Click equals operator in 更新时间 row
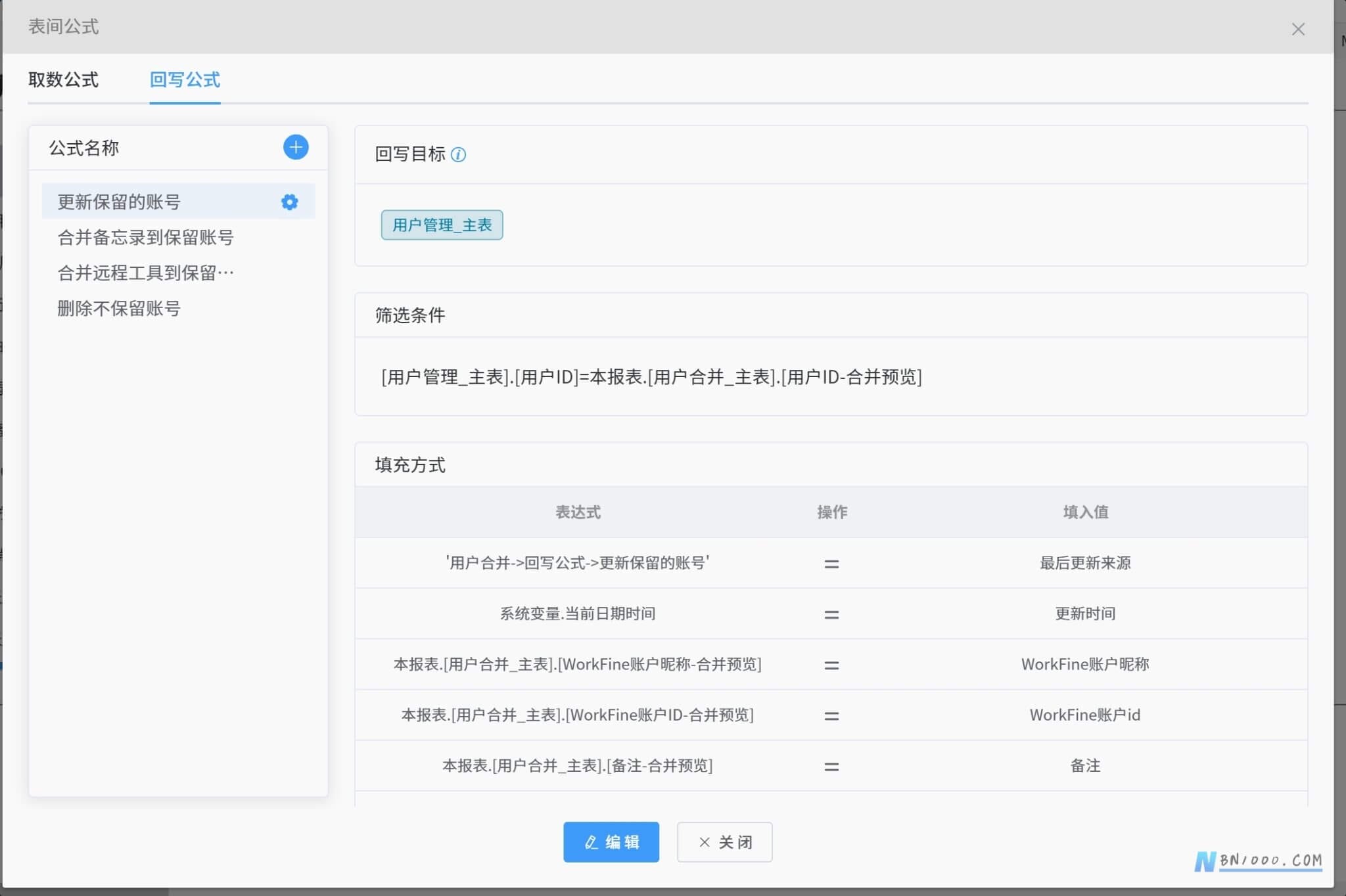The height and width of the screenshot is (896, 1346). tap(831, 614)
